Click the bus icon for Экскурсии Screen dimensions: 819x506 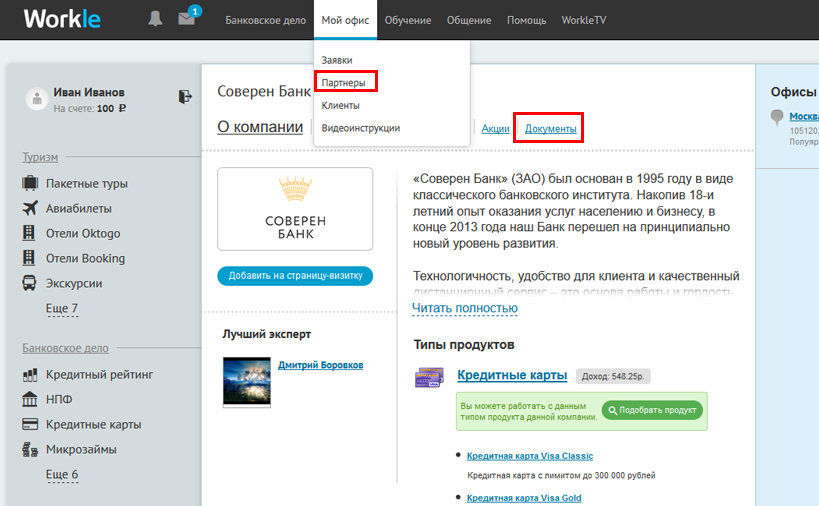click(29, 283)
